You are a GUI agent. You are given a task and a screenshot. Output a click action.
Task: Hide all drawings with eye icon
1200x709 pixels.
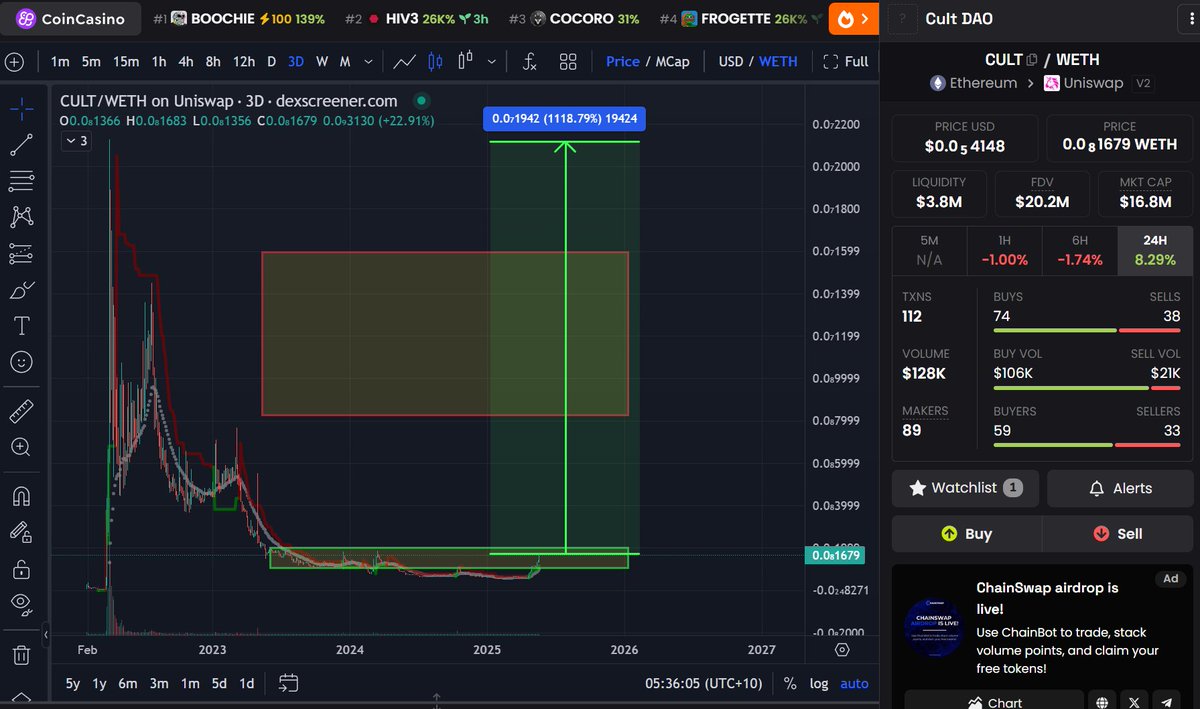(21, 604)
